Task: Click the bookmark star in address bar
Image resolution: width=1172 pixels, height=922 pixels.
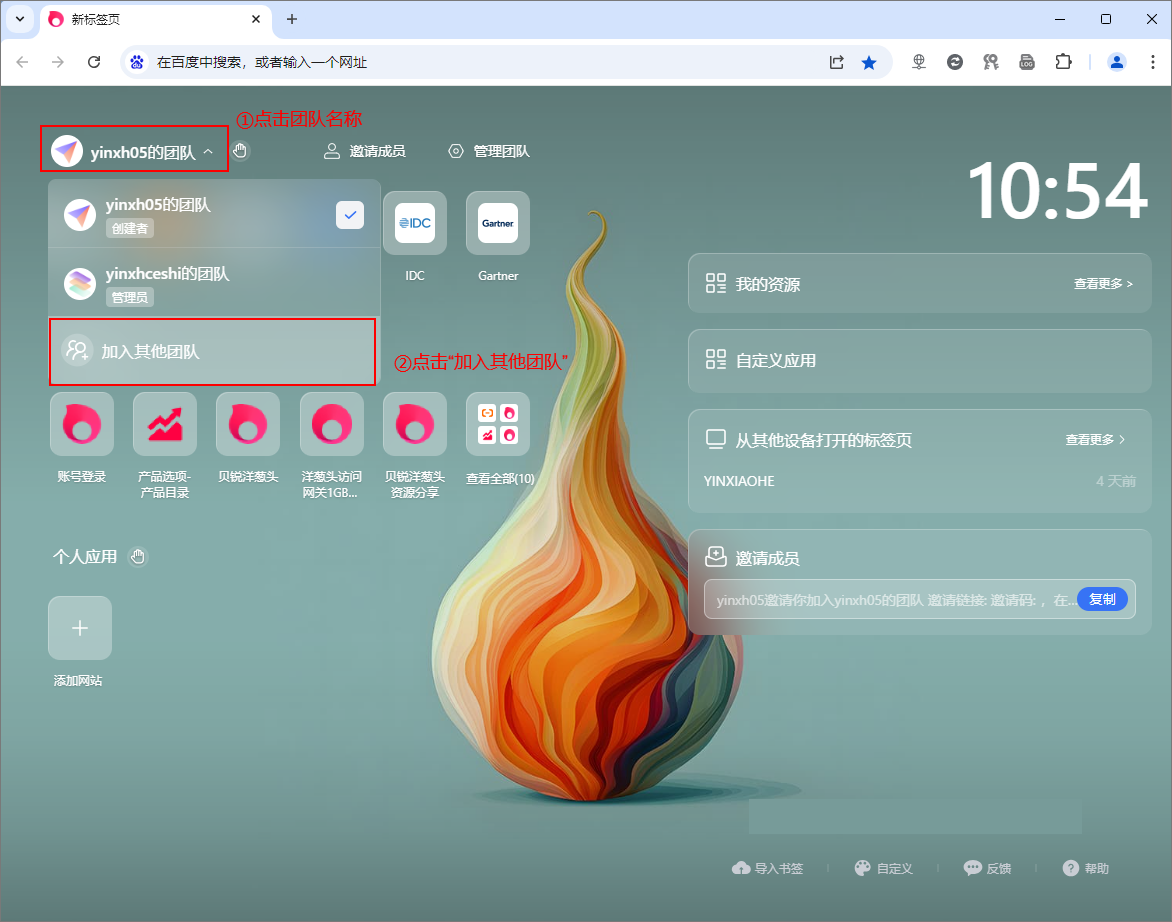Action: point(869,62)
